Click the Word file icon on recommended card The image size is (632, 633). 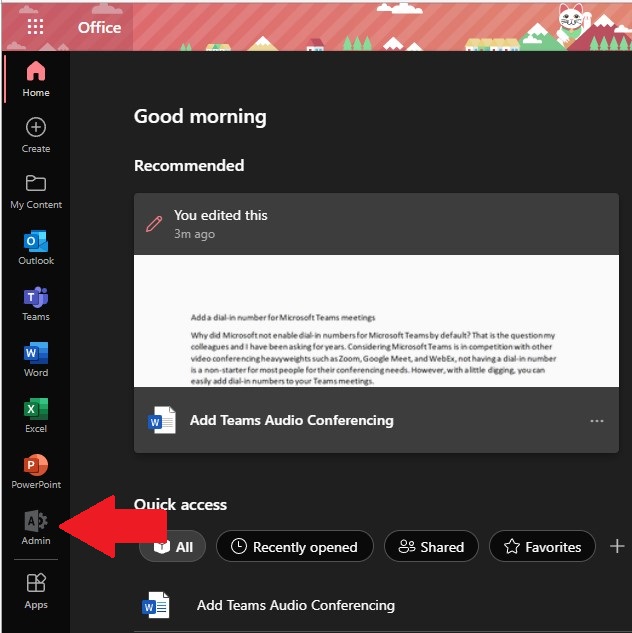[161, 420]
